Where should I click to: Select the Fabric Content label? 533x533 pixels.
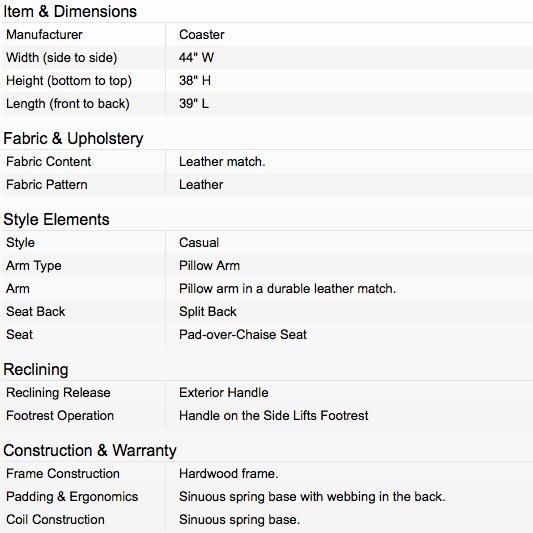(x=48, y=161)
